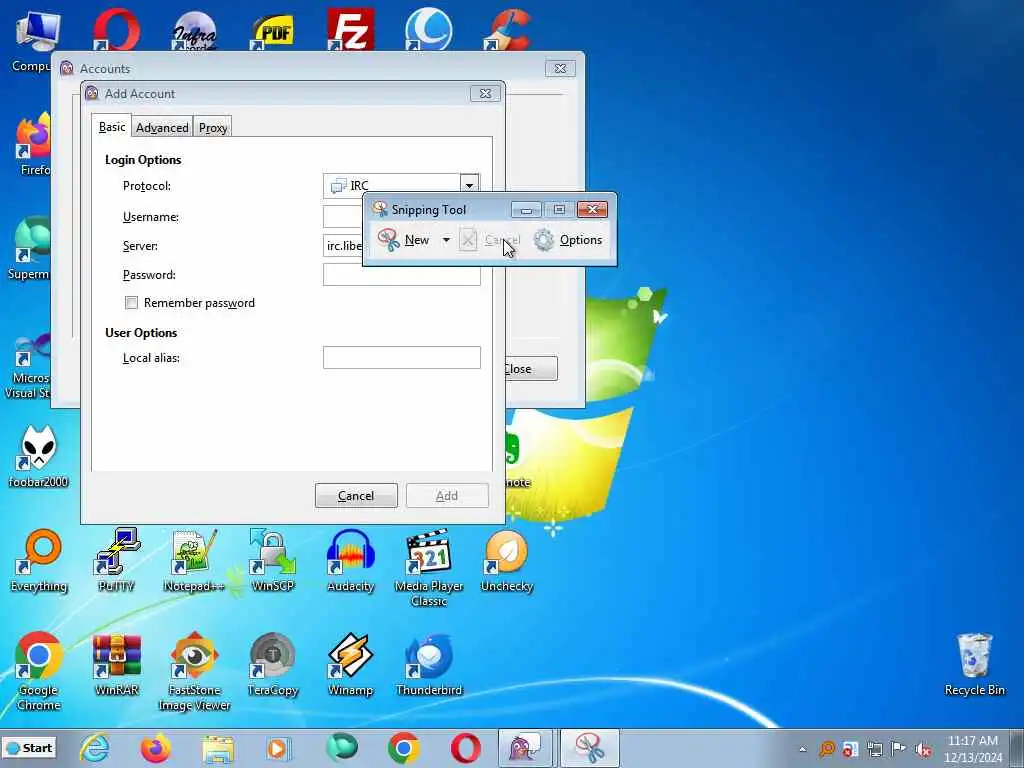Open the Opera desktop shortcut

116,29
